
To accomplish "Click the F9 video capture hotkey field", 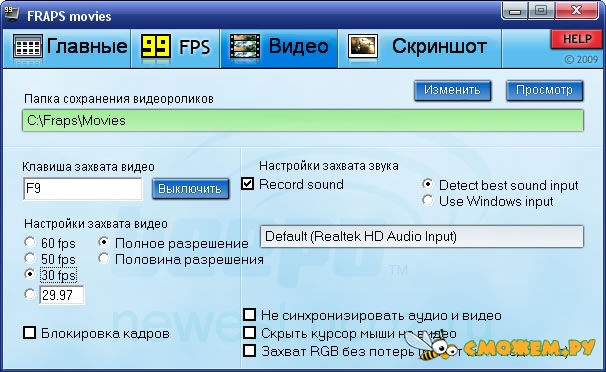I will [x=83, y=189].
